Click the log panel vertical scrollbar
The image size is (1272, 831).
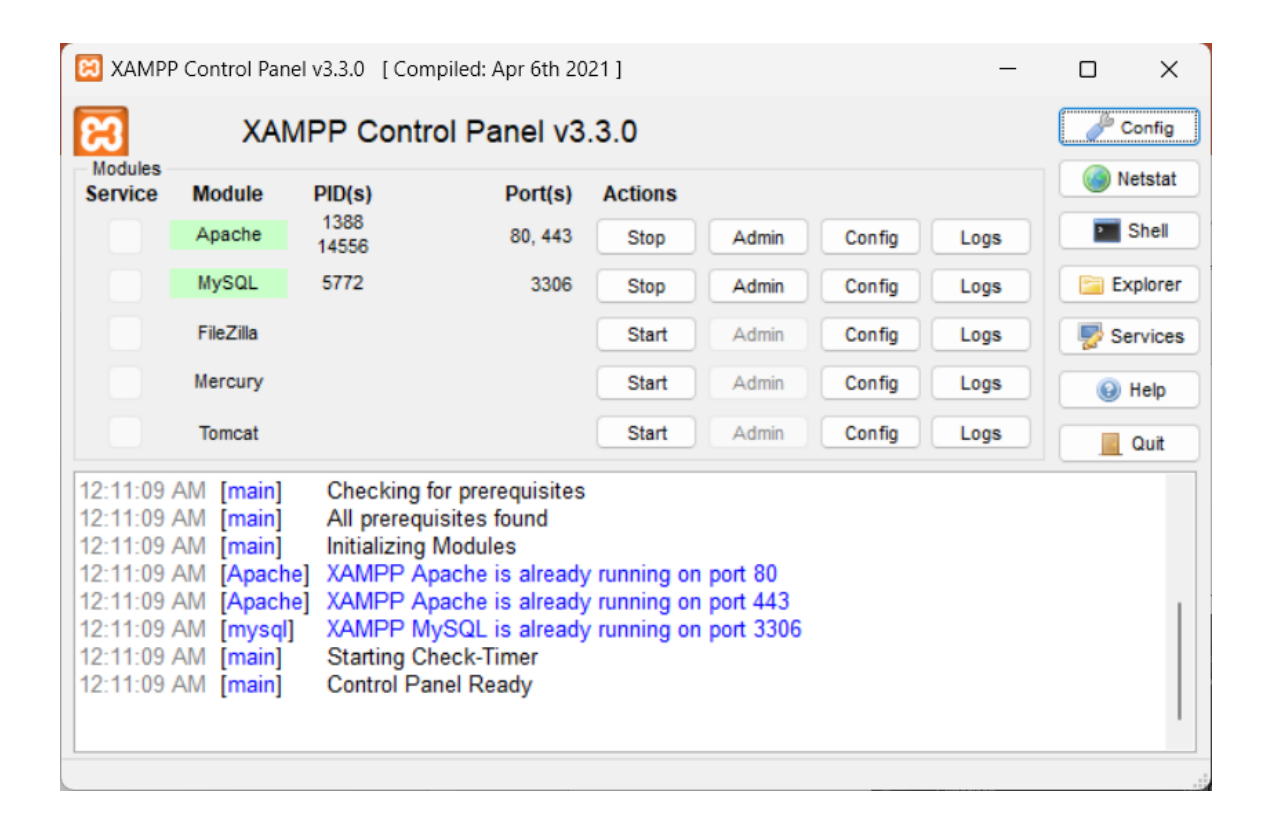1179,660
